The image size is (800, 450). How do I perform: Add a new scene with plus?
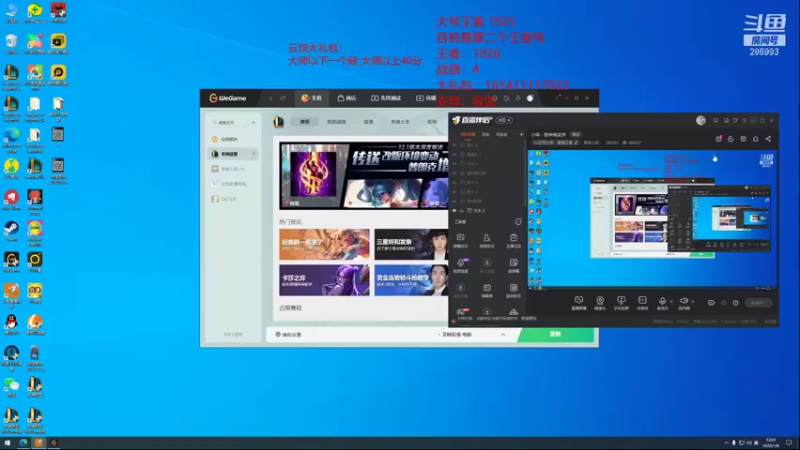[521, 135]
